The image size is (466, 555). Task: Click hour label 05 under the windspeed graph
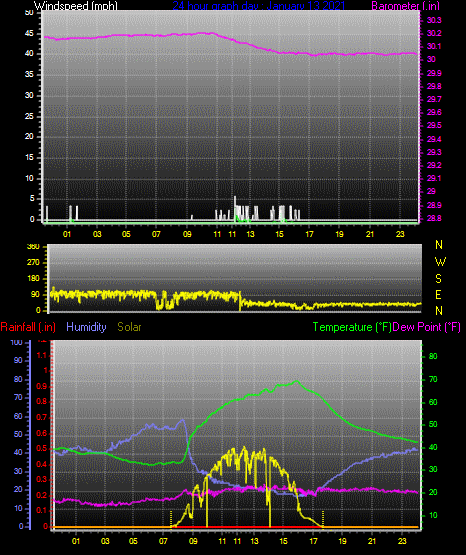coord(126,234)
